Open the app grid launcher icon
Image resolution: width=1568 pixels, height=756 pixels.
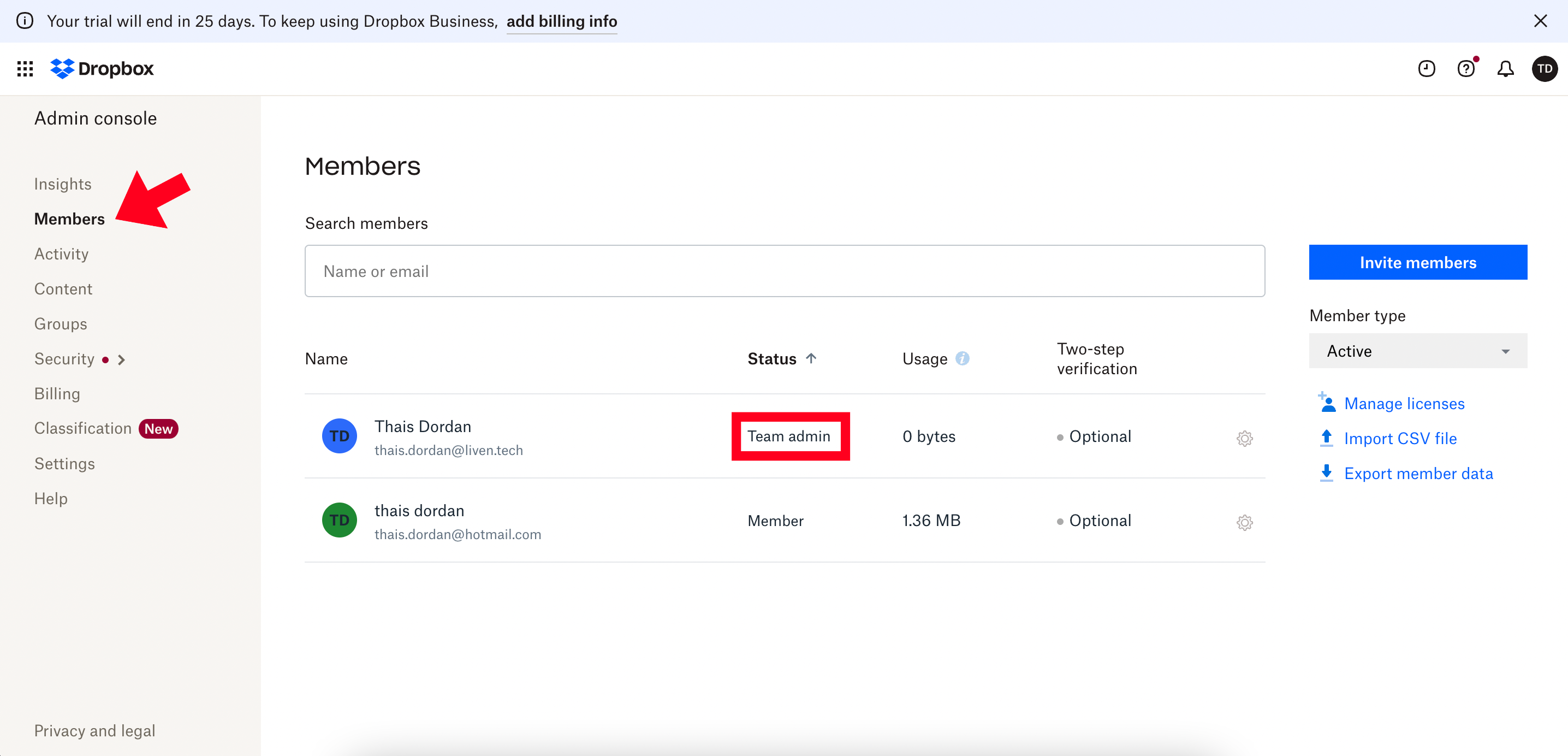tap(25, 69)
